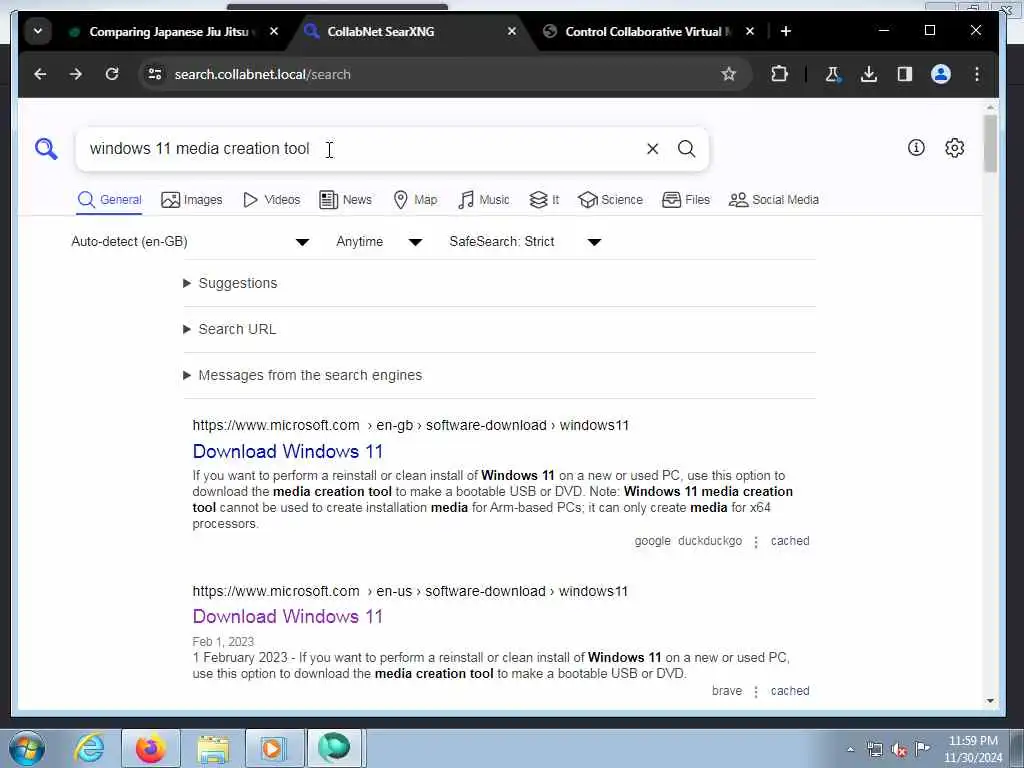
Task: Click the SearXNG logo magnifier icon
Action: (46, 149)
